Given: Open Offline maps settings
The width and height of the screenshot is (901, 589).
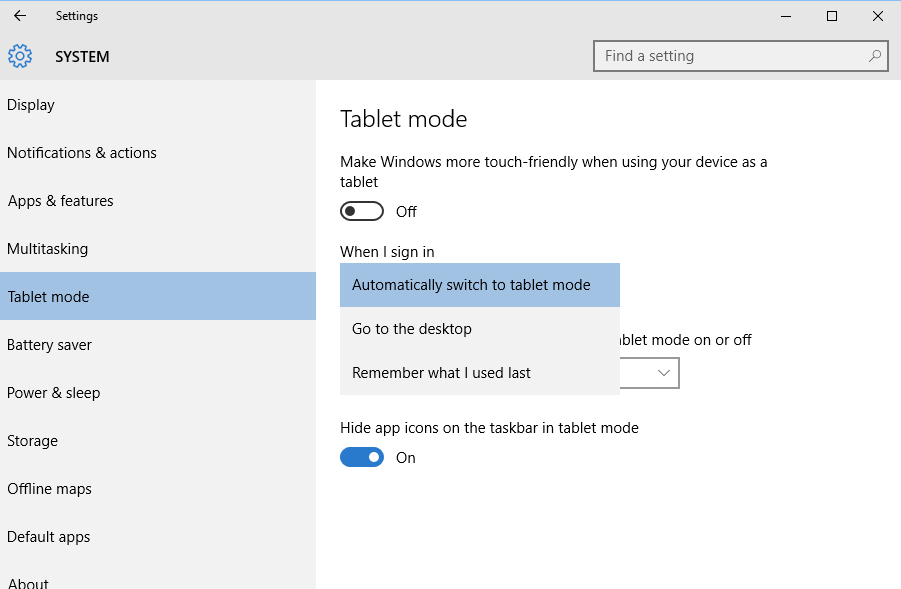Looking at the screenshot, I should click(x=158, y=488).
